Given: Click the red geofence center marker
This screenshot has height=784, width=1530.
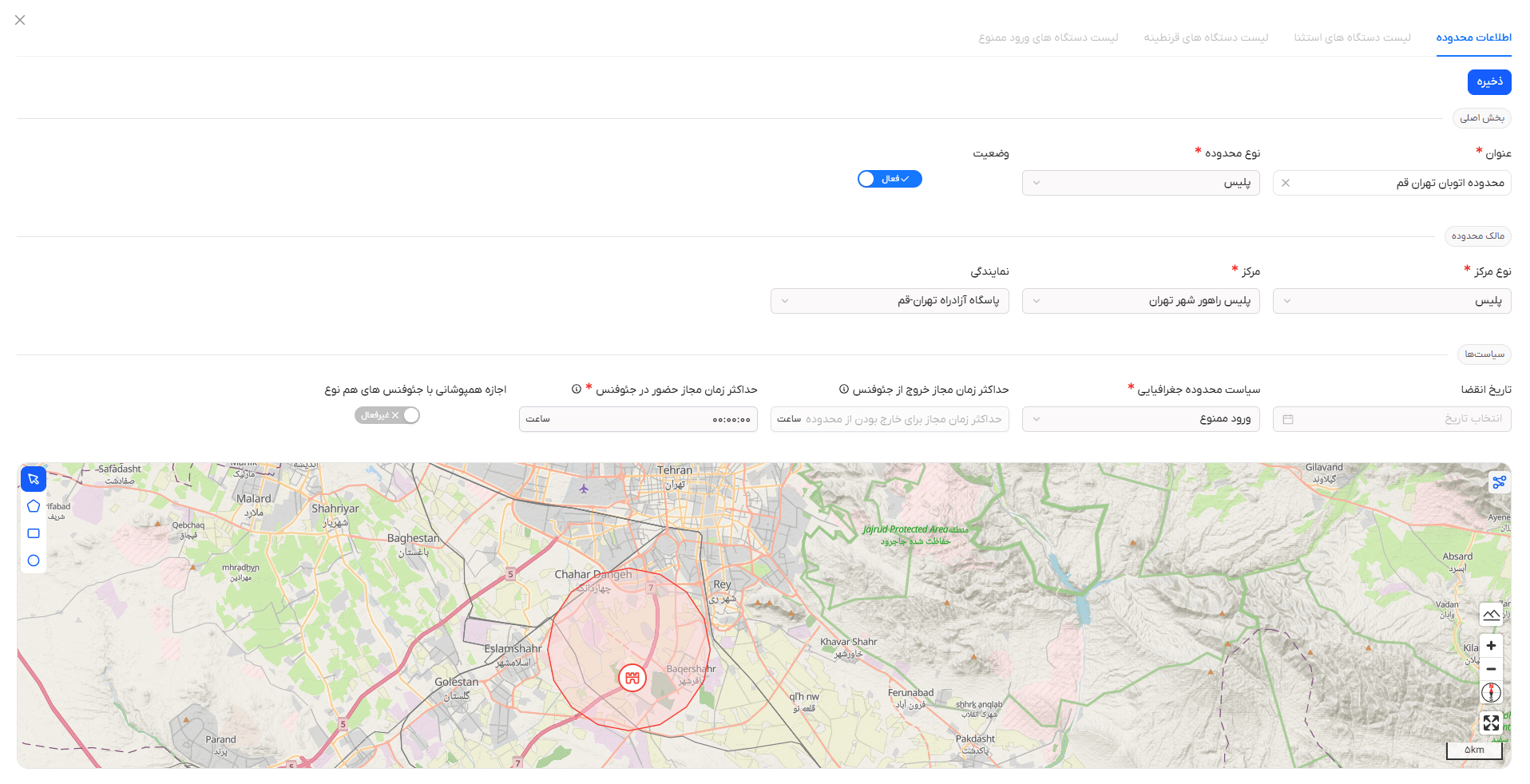Looking at the screenshot, I should 632,678.
